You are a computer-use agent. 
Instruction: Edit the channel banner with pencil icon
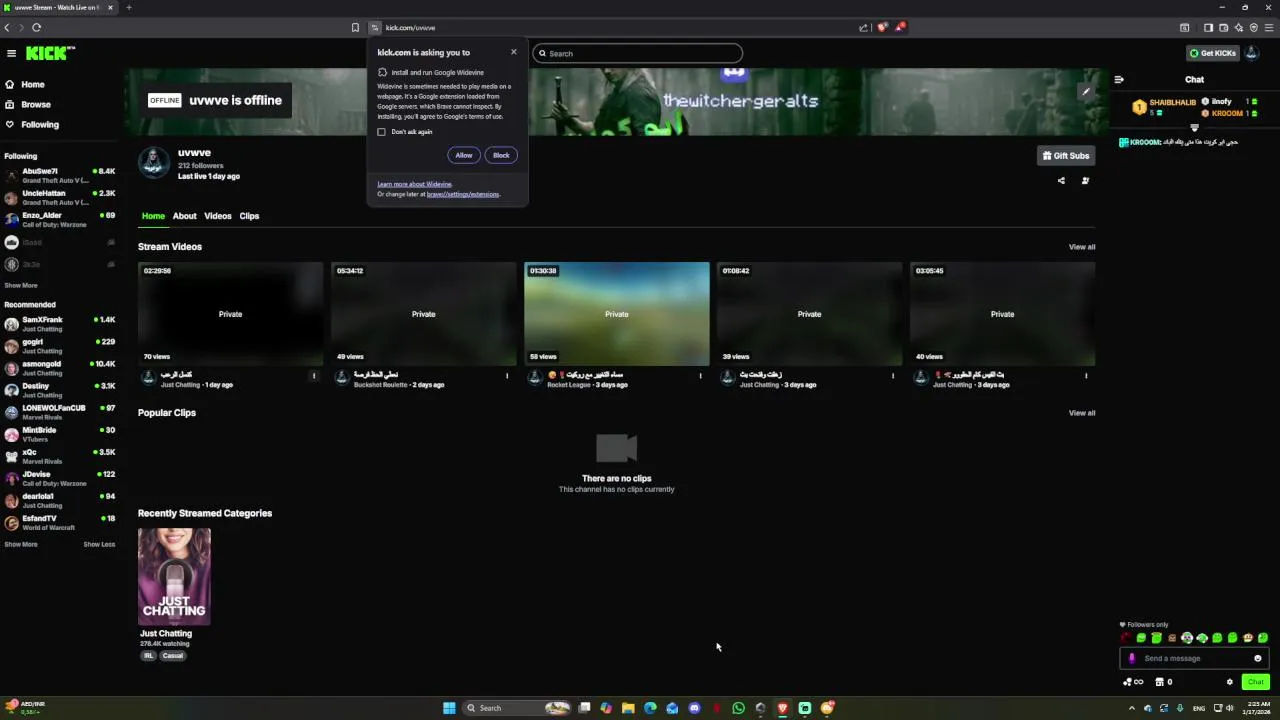click(1086, 92)
